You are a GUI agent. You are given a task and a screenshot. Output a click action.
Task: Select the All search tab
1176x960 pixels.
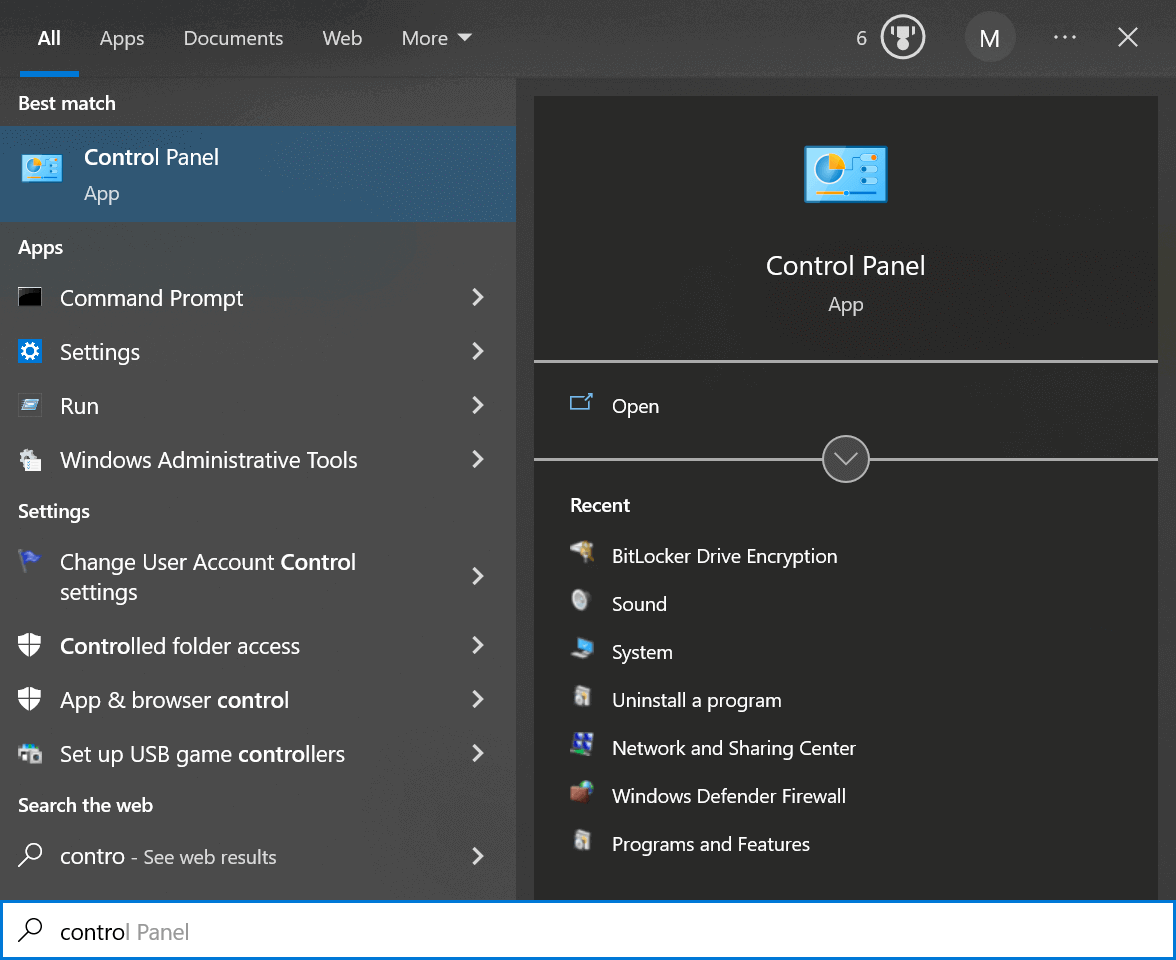[x=49, y=38]
